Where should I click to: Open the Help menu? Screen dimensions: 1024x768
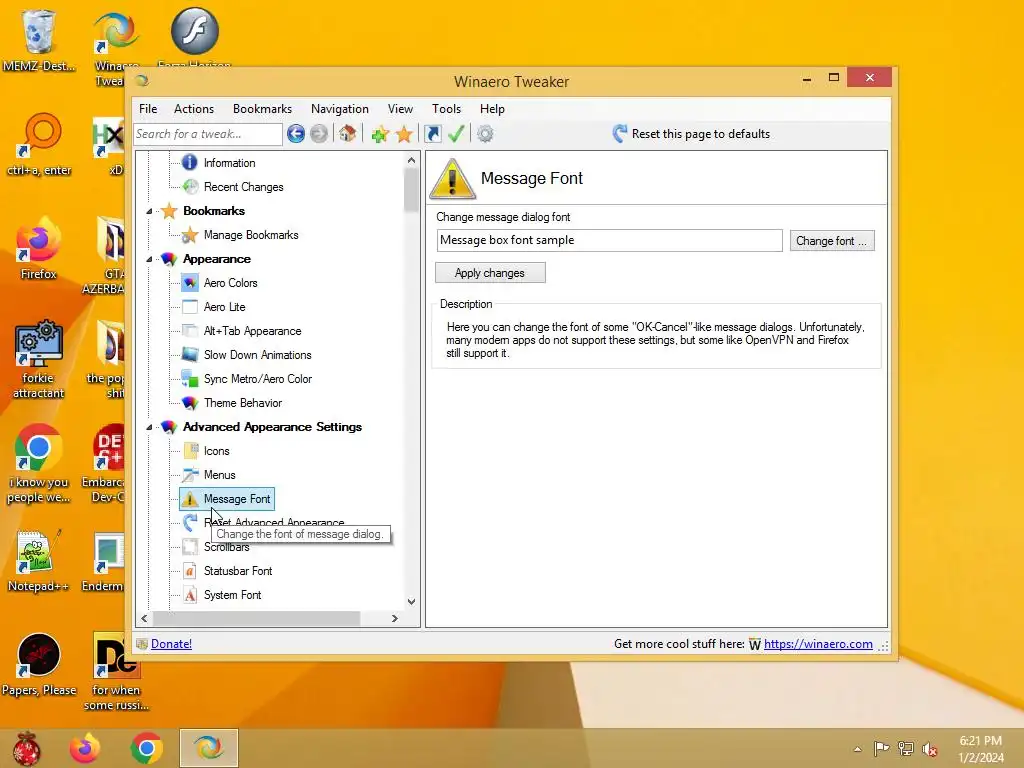click(492, 109)
